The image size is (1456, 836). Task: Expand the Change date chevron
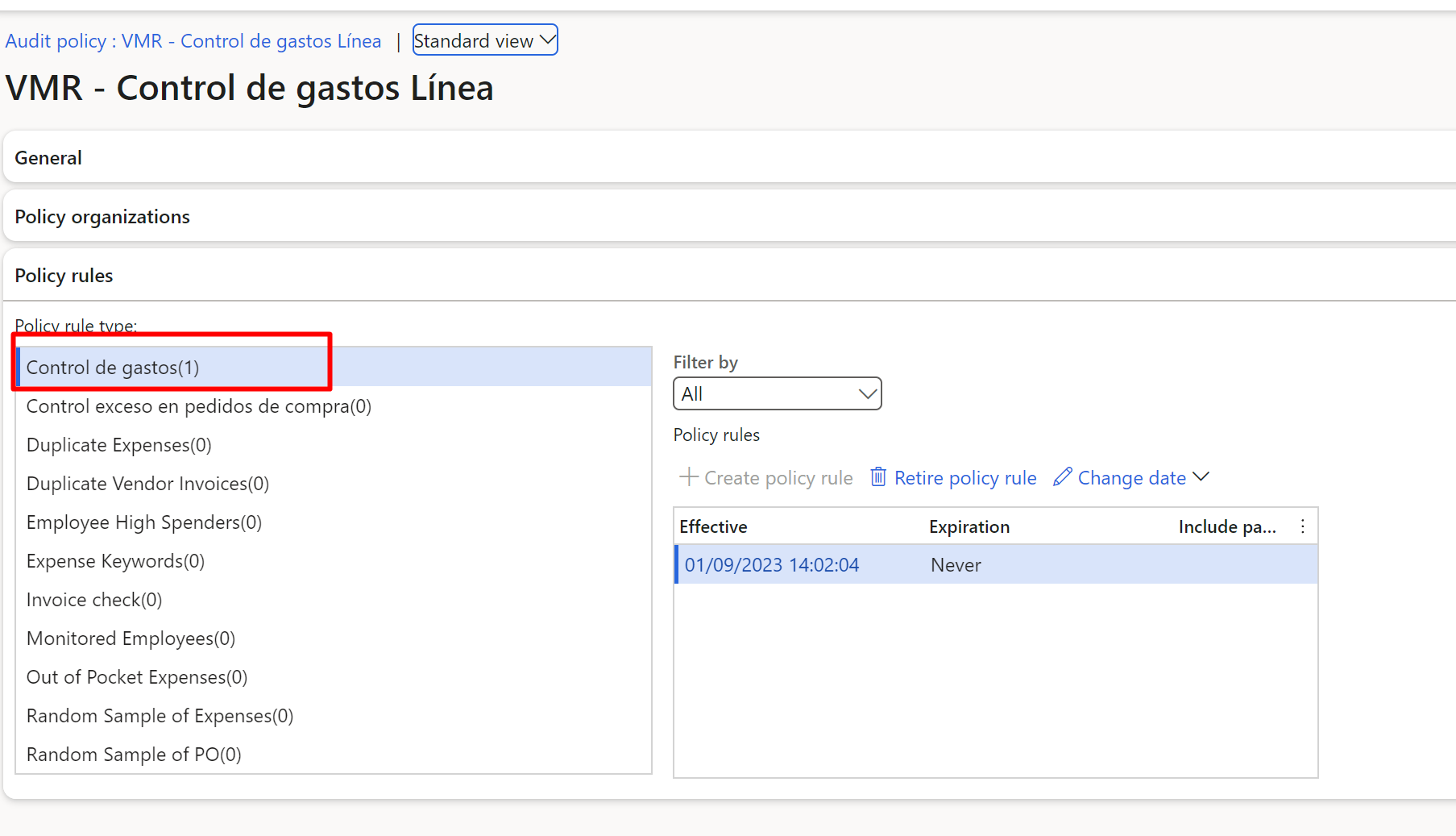pos(1201,477)
